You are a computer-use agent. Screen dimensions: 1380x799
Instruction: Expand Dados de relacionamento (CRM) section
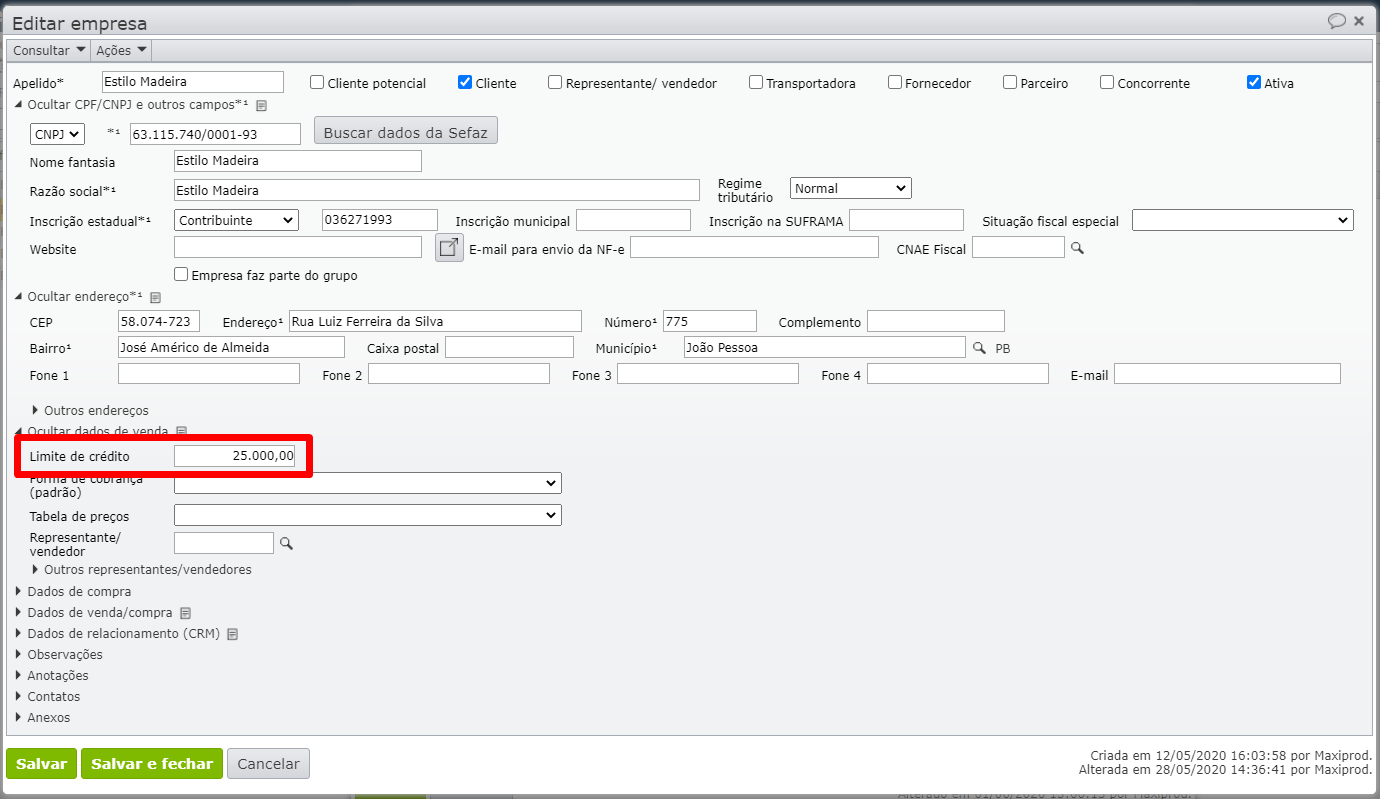117,634
